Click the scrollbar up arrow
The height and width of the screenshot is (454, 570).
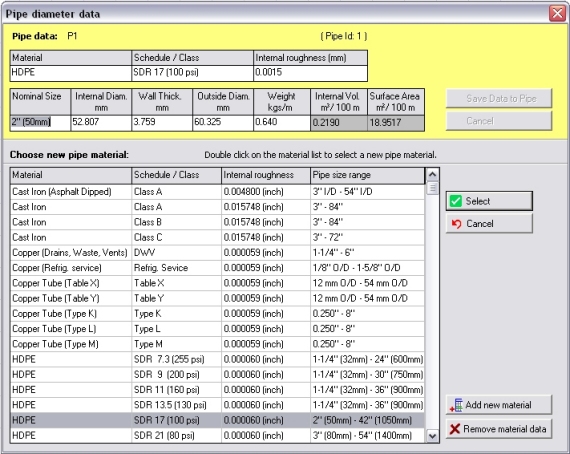(432, 175)
